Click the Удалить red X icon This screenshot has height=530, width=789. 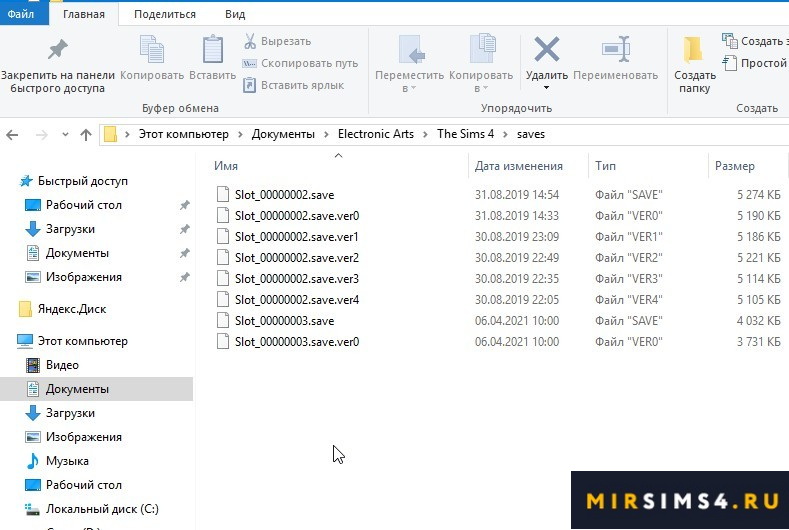pos(546,49)
